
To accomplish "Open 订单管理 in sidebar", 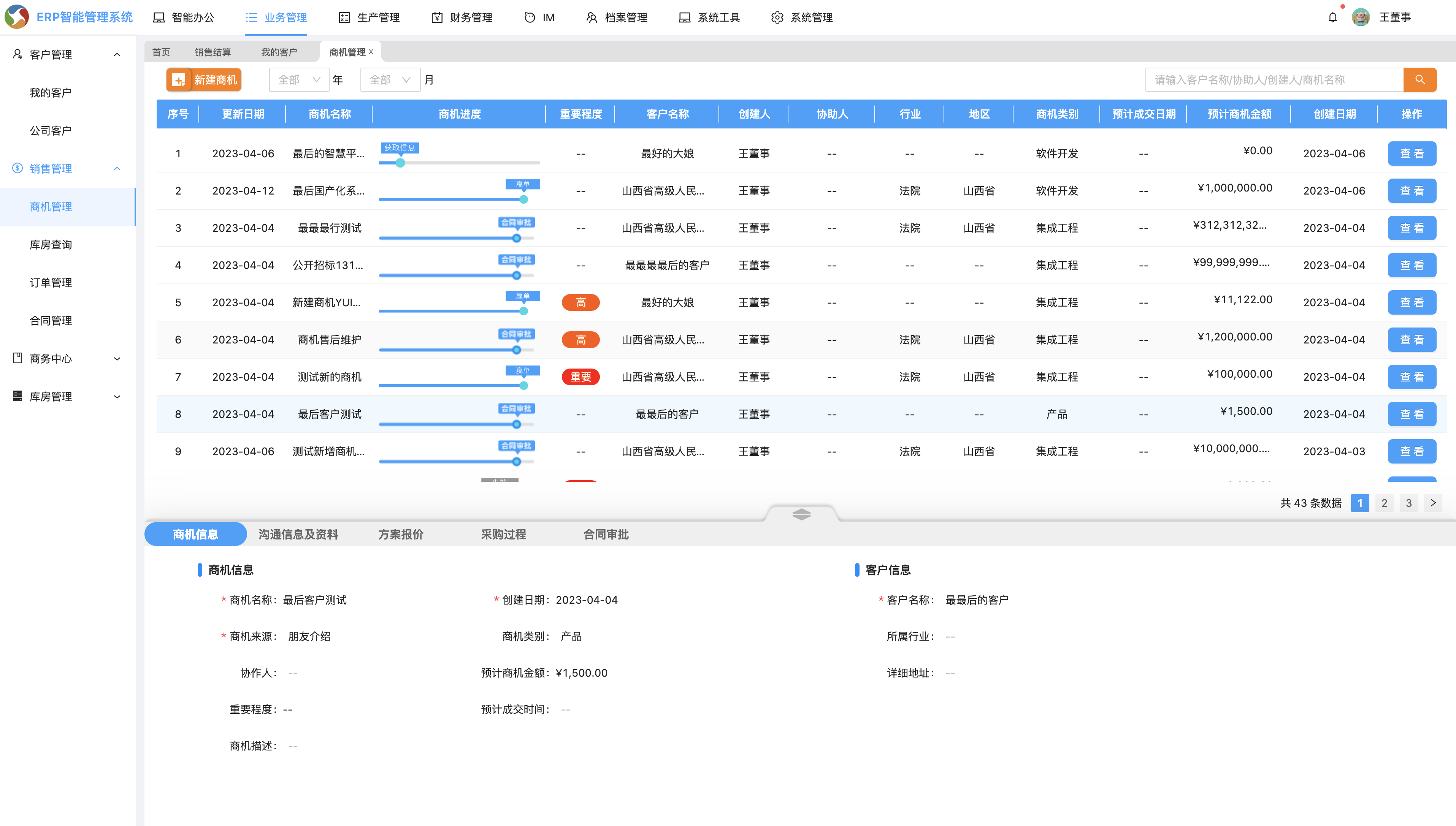I will point(51,283).
